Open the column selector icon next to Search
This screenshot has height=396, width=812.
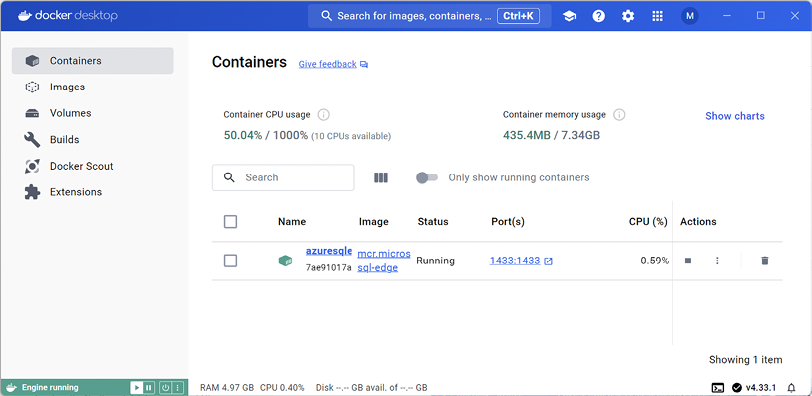coord(381,178)
